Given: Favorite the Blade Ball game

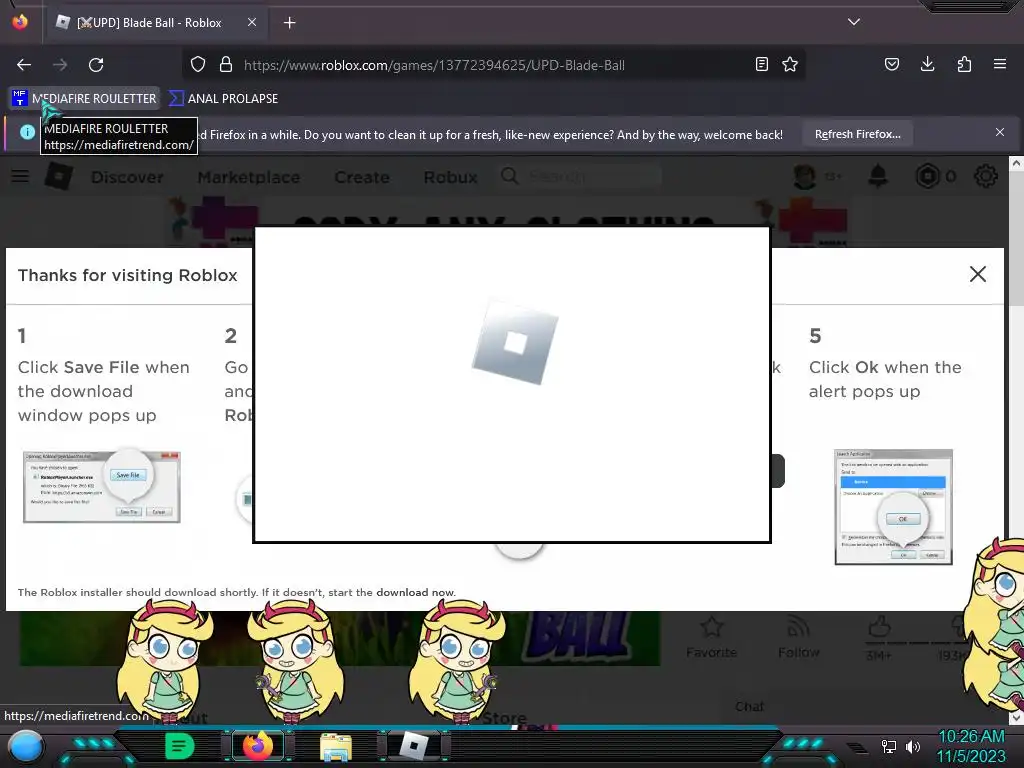Looking at the screenshot, I should pos(711,637).
